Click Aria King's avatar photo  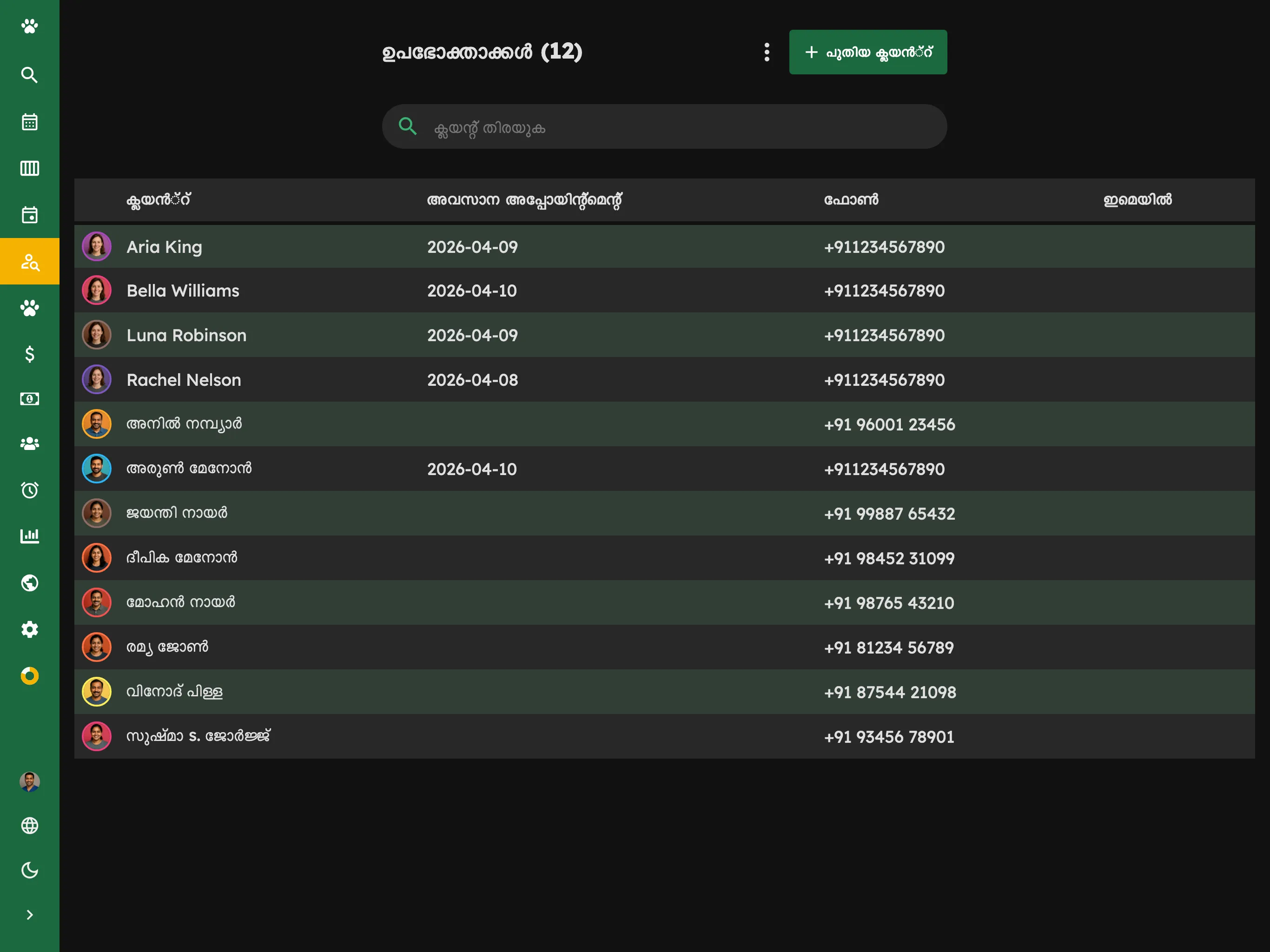pyautogui.click(x=96, y=247)
